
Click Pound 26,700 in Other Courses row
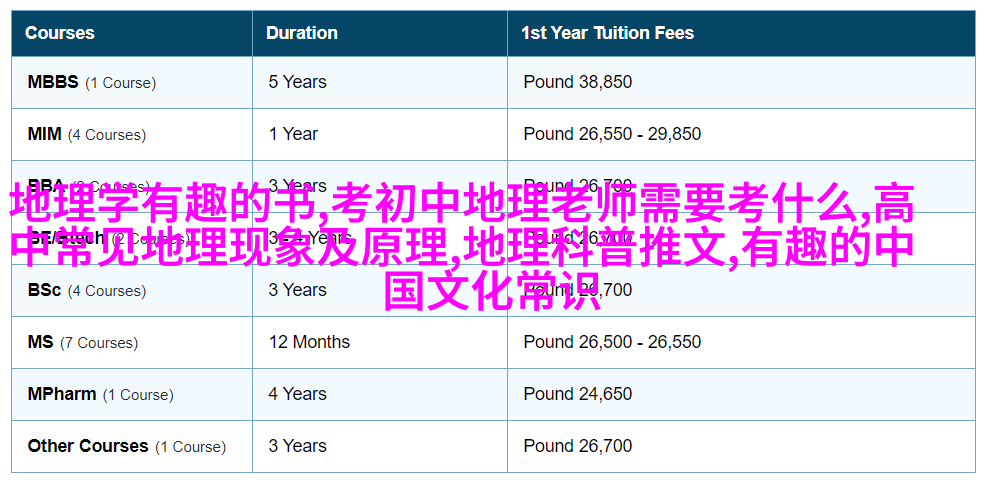click(577, 447)
